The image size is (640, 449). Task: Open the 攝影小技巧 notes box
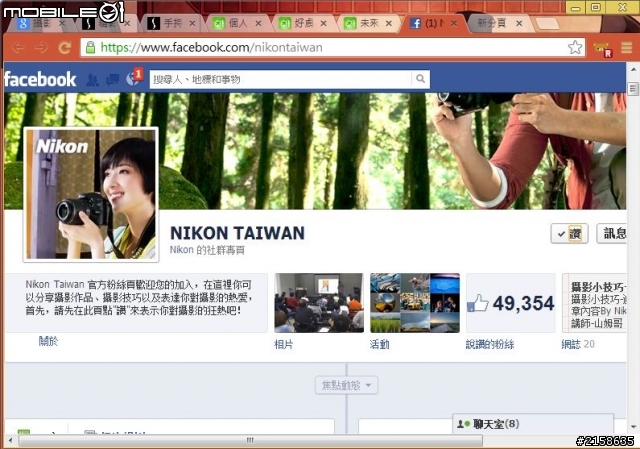pos(594,303)
